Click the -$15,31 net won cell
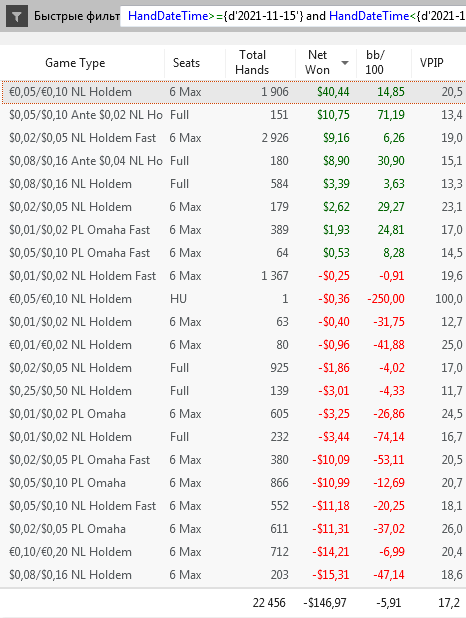Image resolution: width=466 pixels, height=618 pixels. click(331, 575)
